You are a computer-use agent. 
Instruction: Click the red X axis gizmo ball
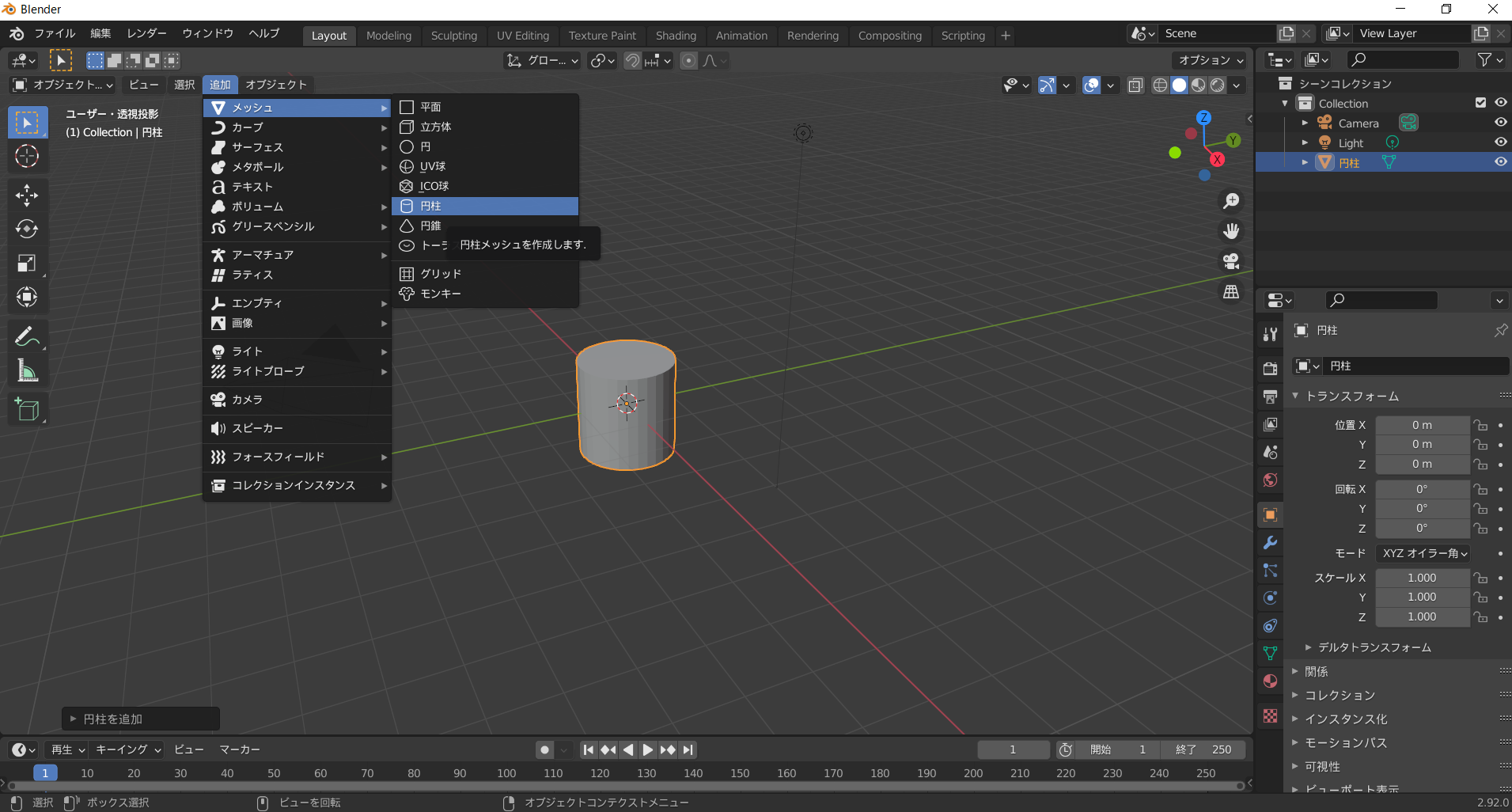click(x=1217, y=159)
